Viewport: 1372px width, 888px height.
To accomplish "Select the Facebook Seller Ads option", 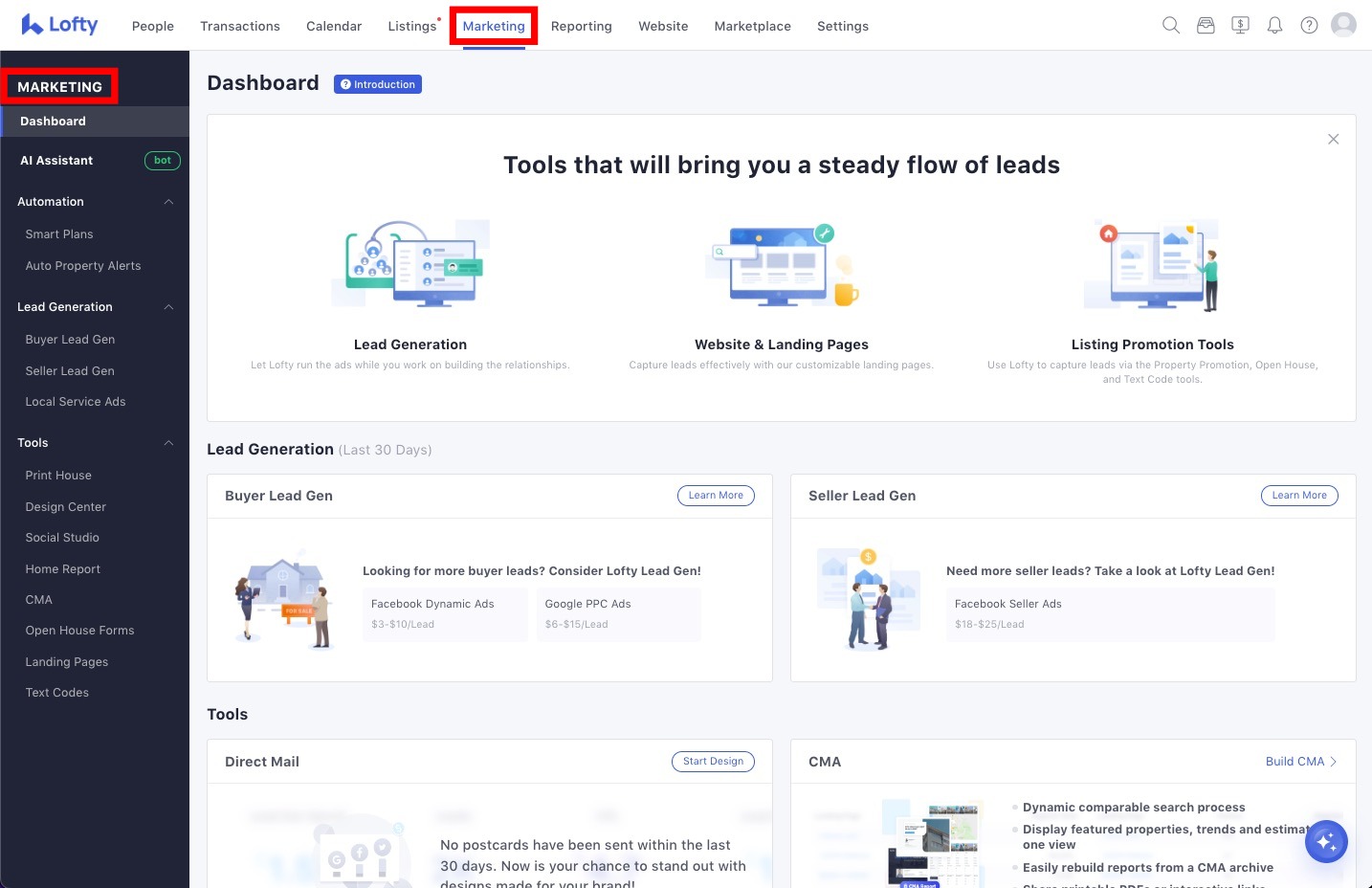I will 1110,613.
